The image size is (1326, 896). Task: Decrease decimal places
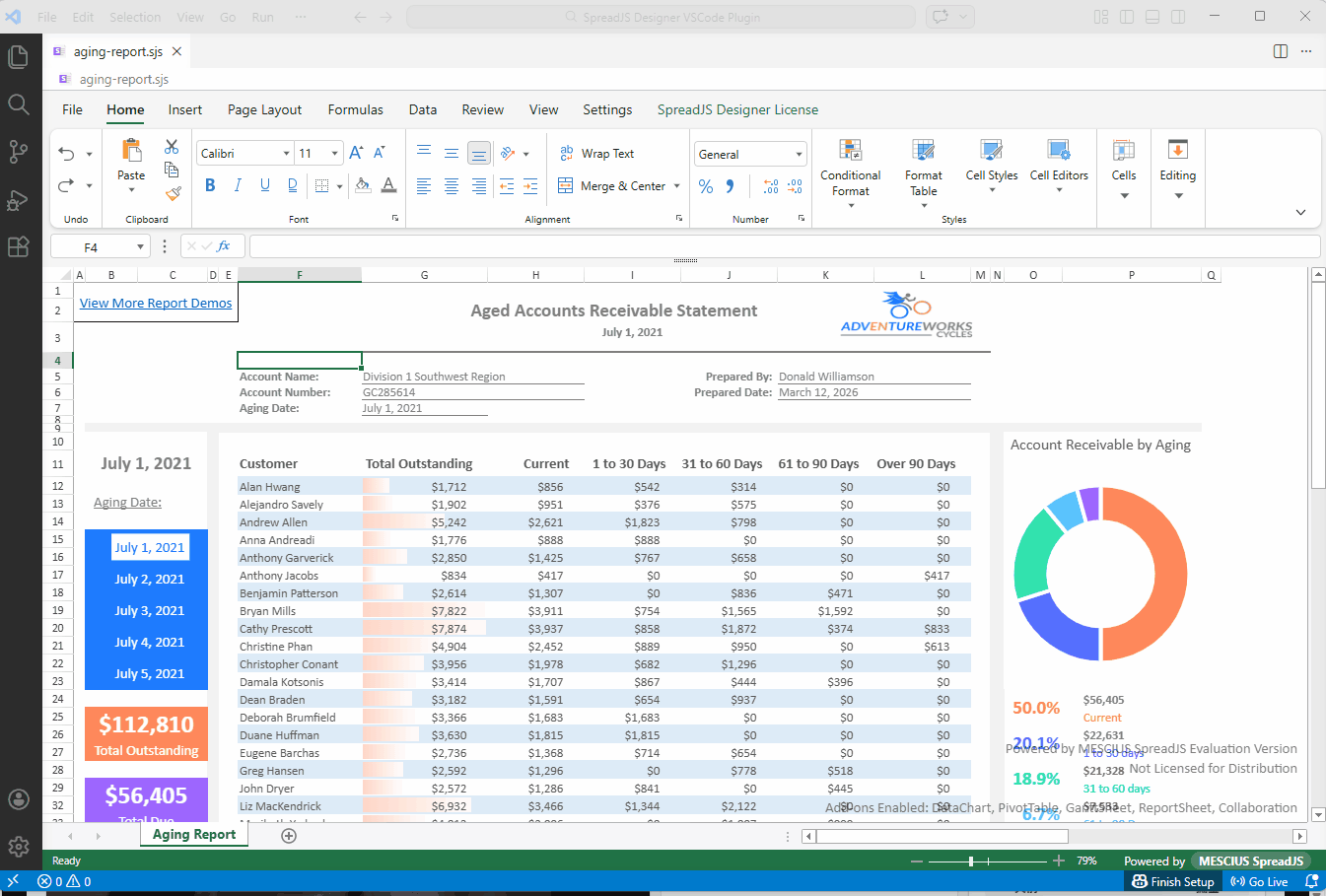[797, 186]
